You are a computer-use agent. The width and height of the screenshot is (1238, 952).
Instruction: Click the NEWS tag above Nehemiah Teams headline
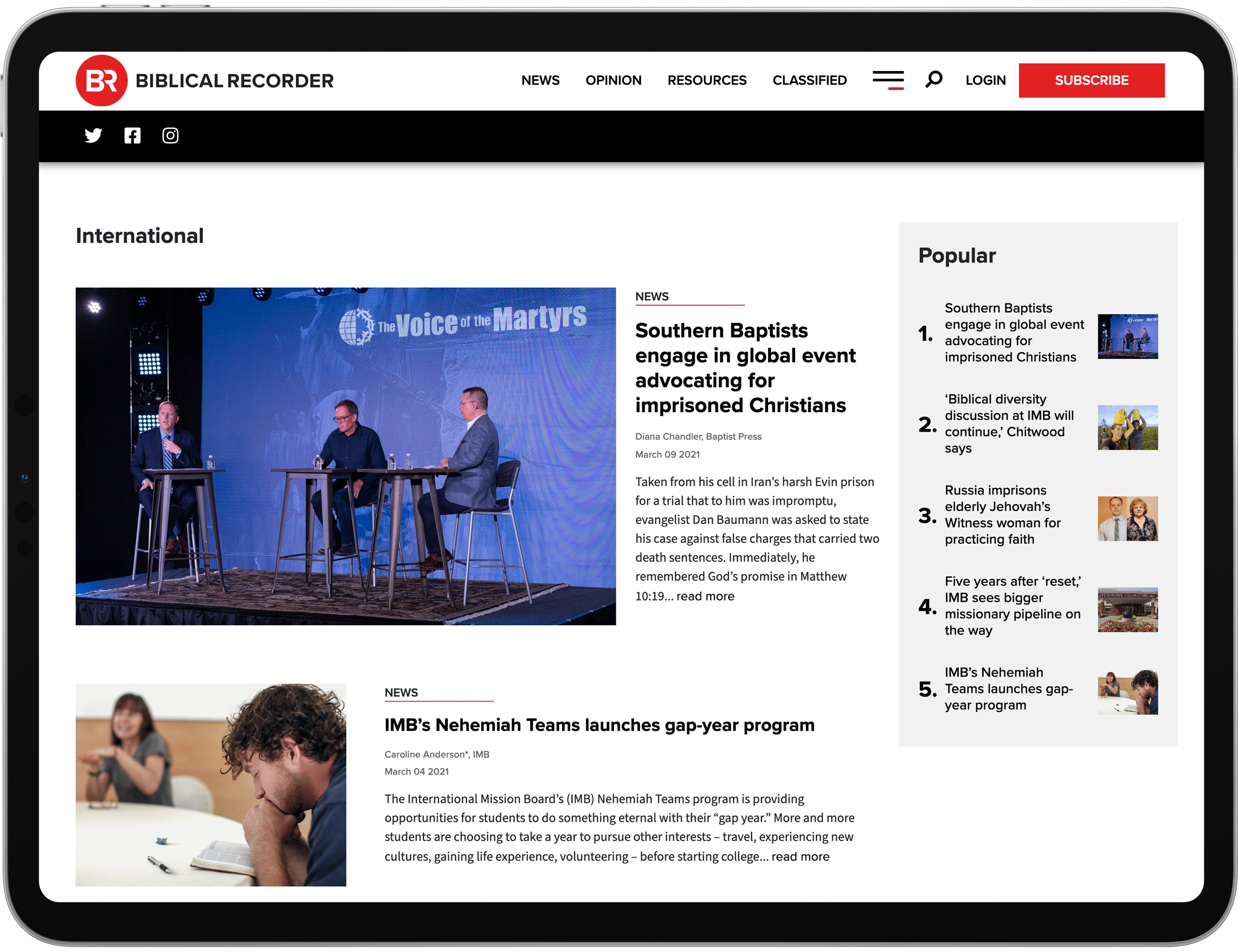401,692
